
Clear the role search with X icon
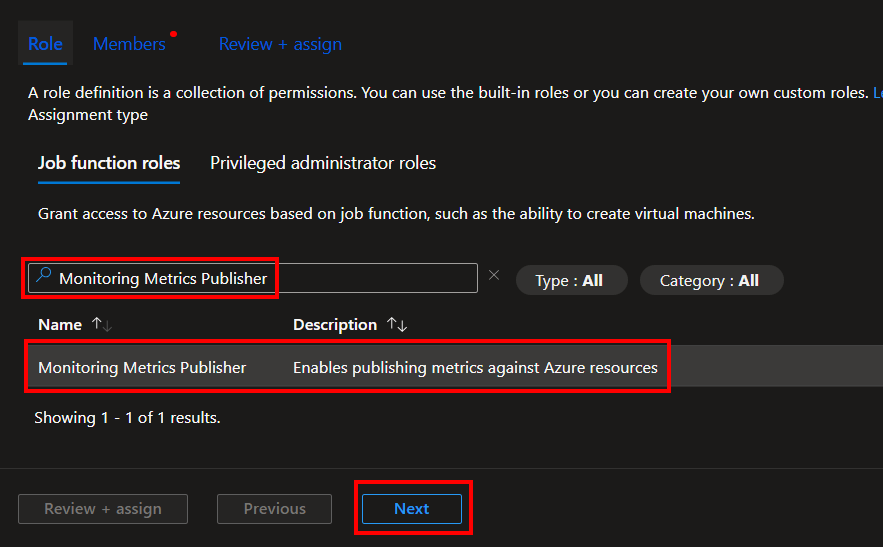pyautogui.click(x=493, y=275)
